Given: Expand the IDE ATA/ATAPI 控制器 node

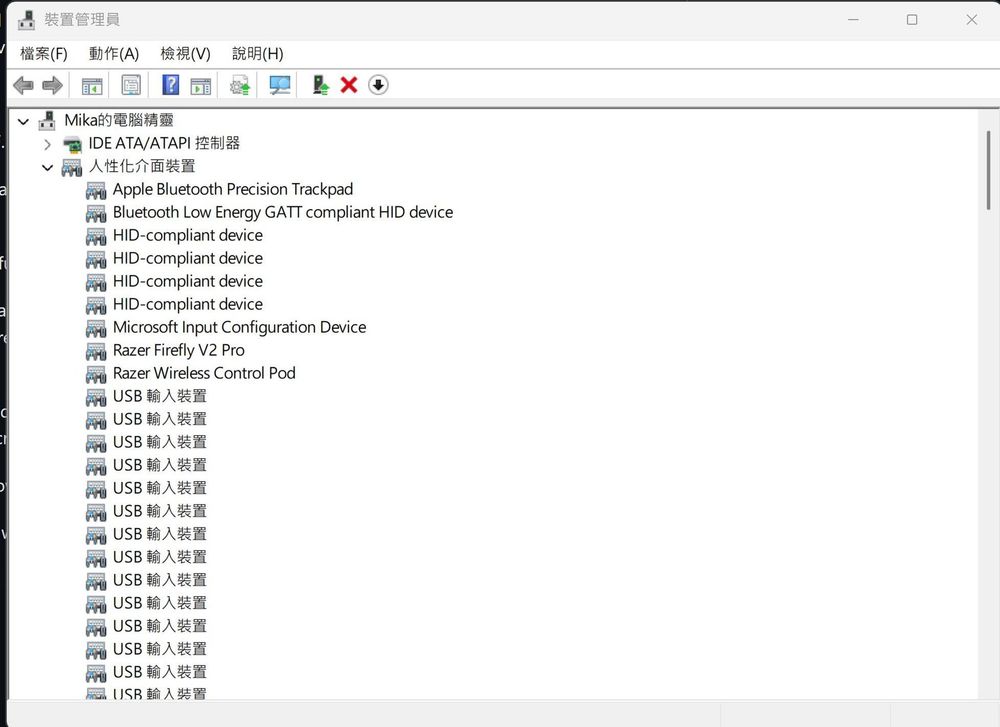Looking at the screenshot, I should click(x=47, y=144).
